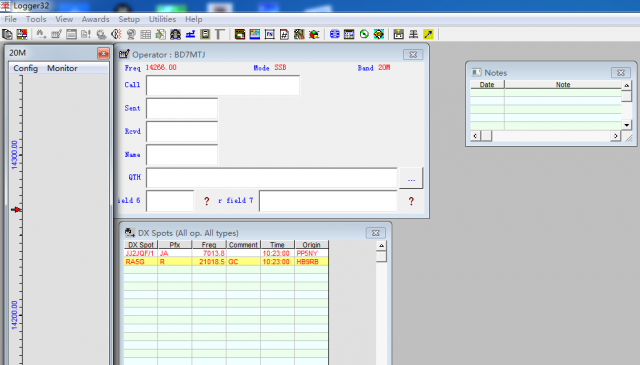Click the Notes horizontal scroll left arrow
Viewport: 640px width, 365px height.
click(475, 136)
